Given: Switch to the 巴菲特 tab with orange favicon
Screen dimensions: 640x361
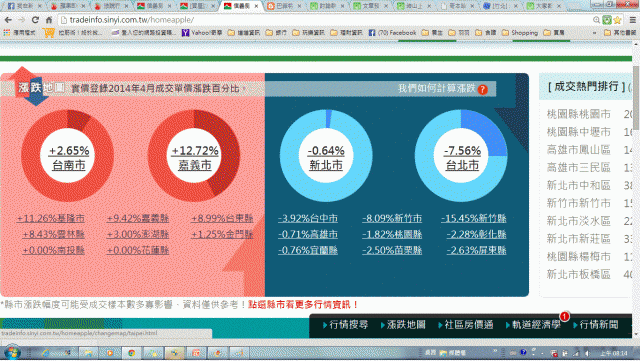Looking at the screenshot, I should pyautogui.click(x=284, y=6).
